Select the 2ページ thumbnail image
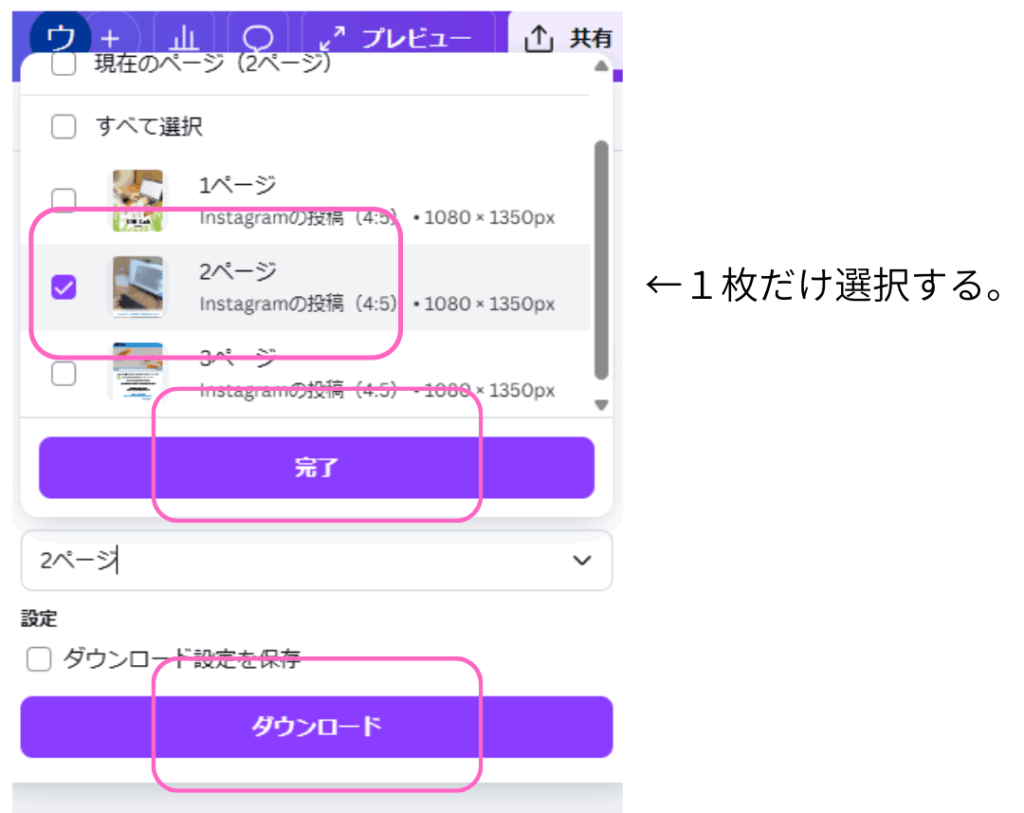1024x813 pixels. pyautogui.click(x=138, y=287)
